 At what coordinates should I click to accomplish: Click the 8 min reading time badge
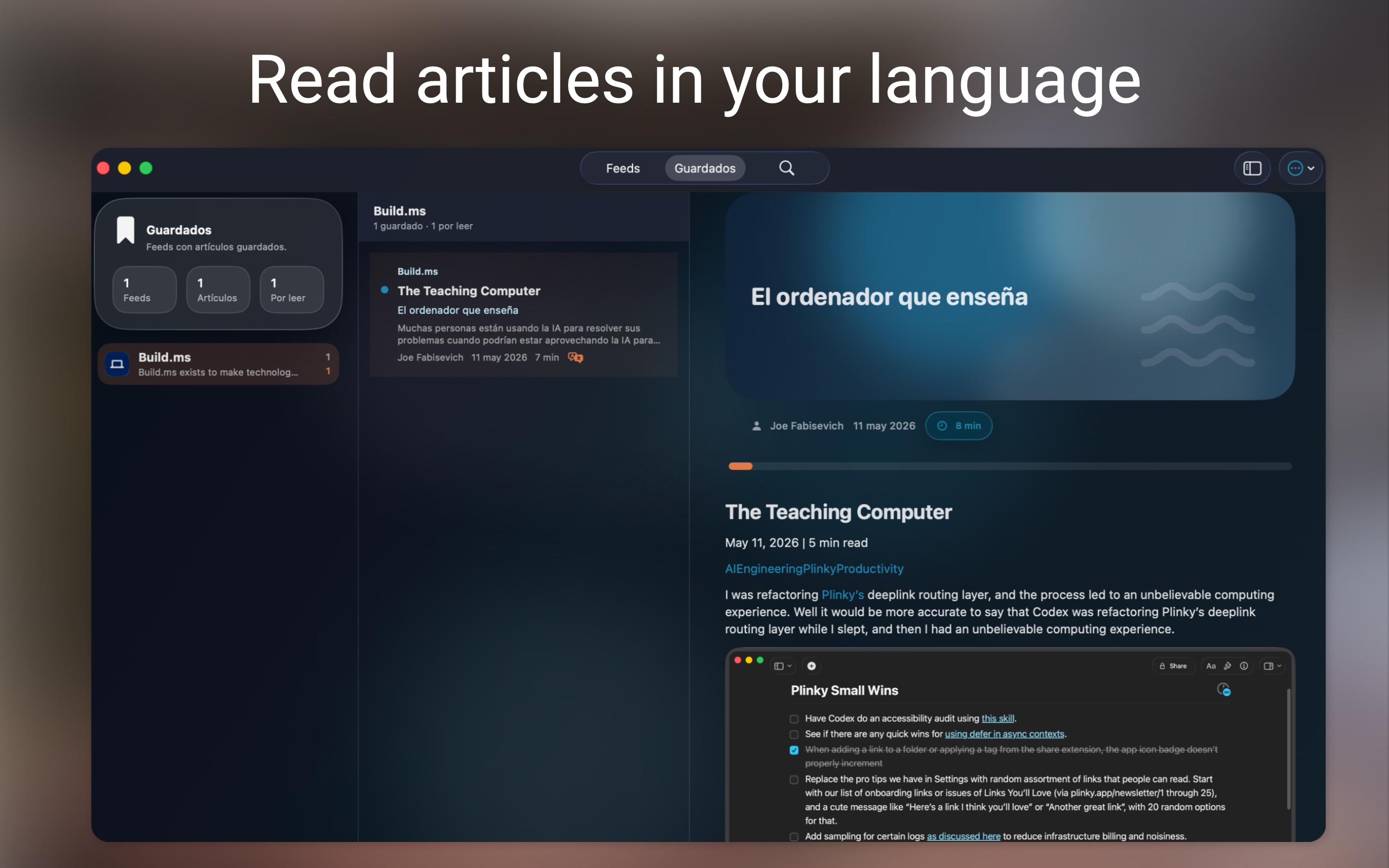point(958,426)
